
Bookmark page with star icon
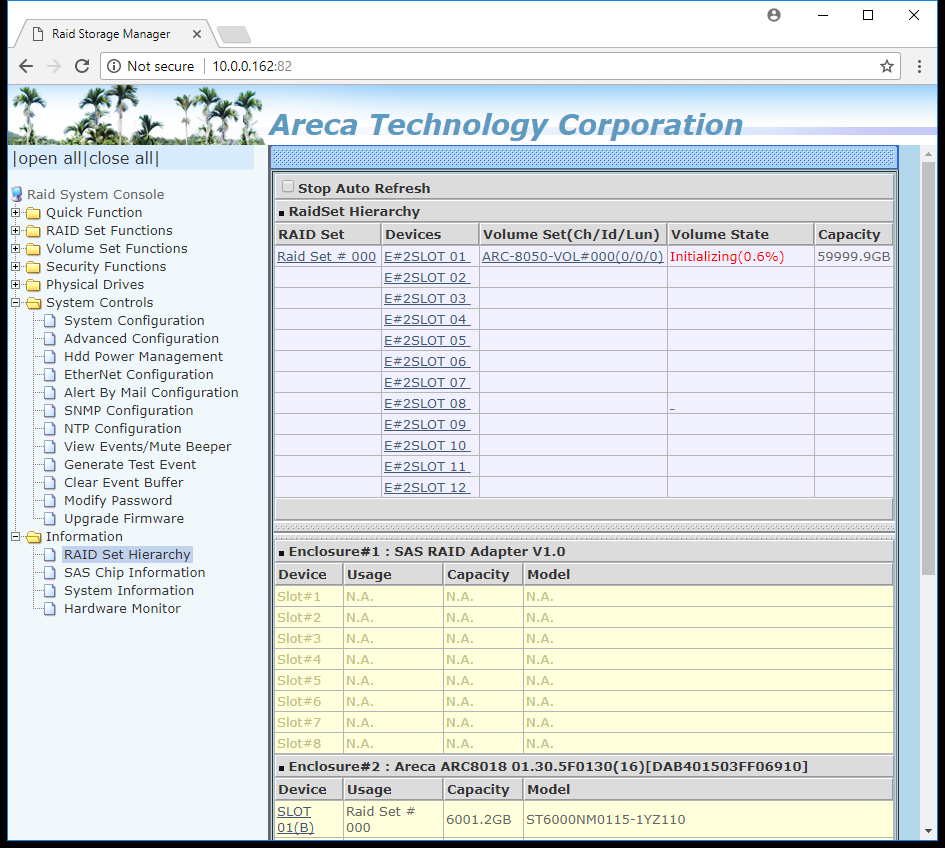pos(887,66)
